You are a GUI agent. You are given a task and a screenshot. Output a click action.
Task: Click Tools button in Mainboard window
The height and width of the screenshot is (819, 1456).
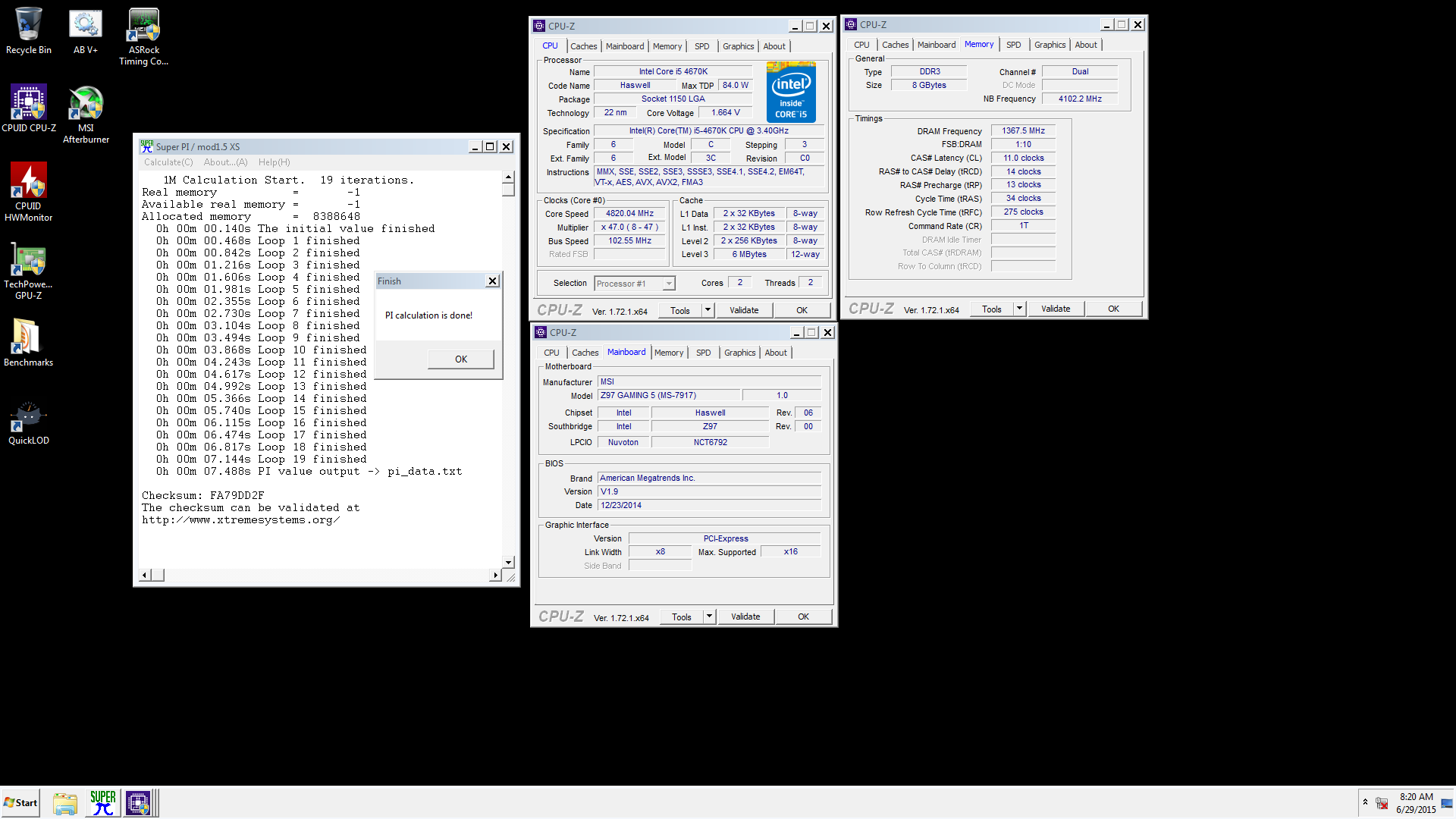click(681, 617)
